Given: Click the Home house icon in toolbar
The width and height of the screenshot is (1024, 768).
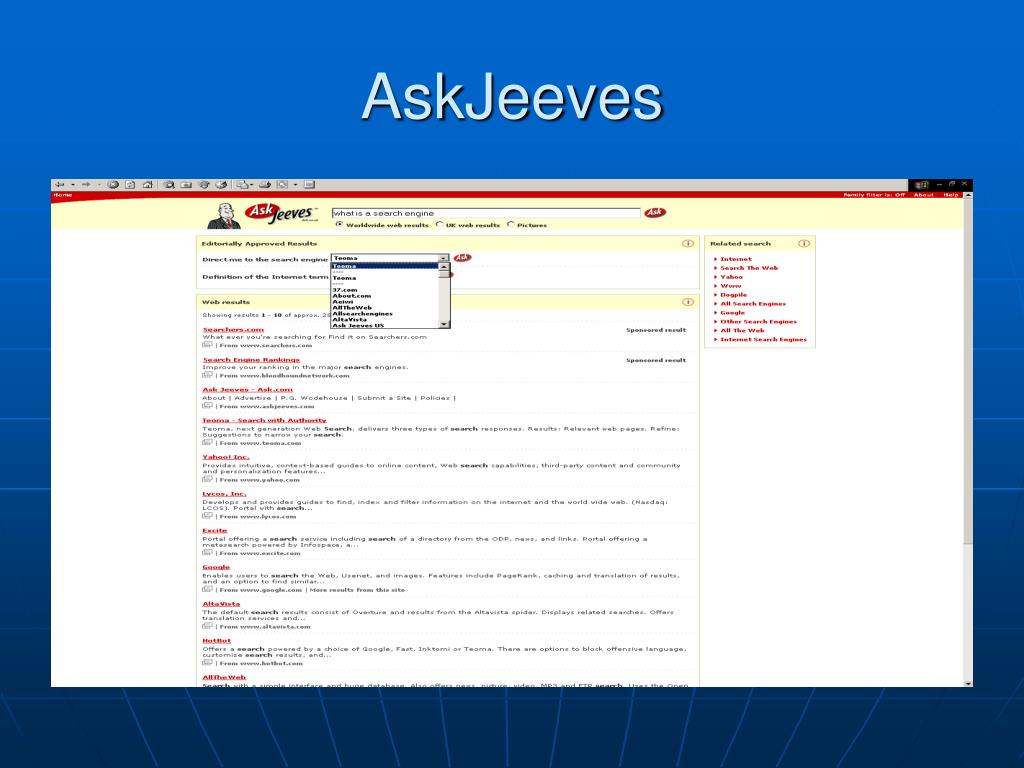Looking at the screenshot, I should (x=148, y=185).
